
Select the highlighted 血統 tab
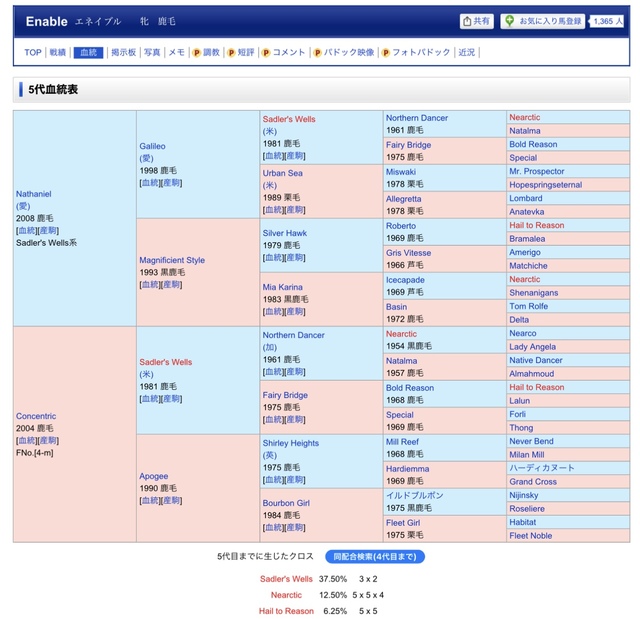pos(88,52)
